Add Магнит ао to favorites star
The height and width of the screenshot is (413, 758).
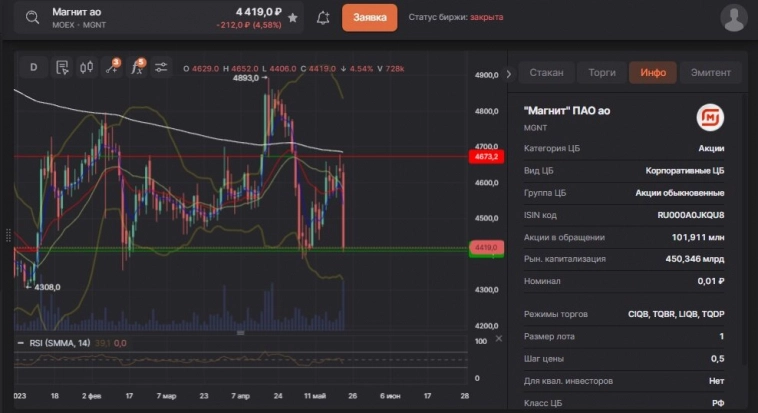292,18
